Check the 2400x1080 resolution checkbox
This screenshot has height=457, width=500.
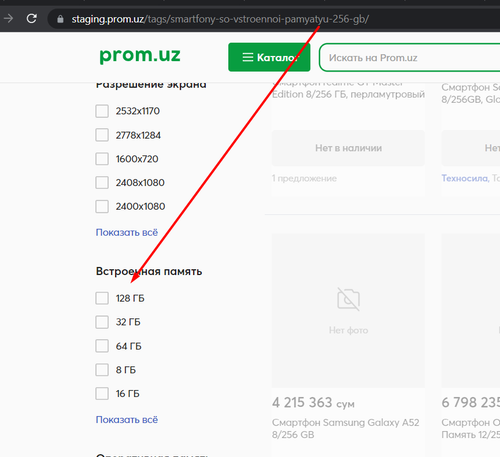102,206
